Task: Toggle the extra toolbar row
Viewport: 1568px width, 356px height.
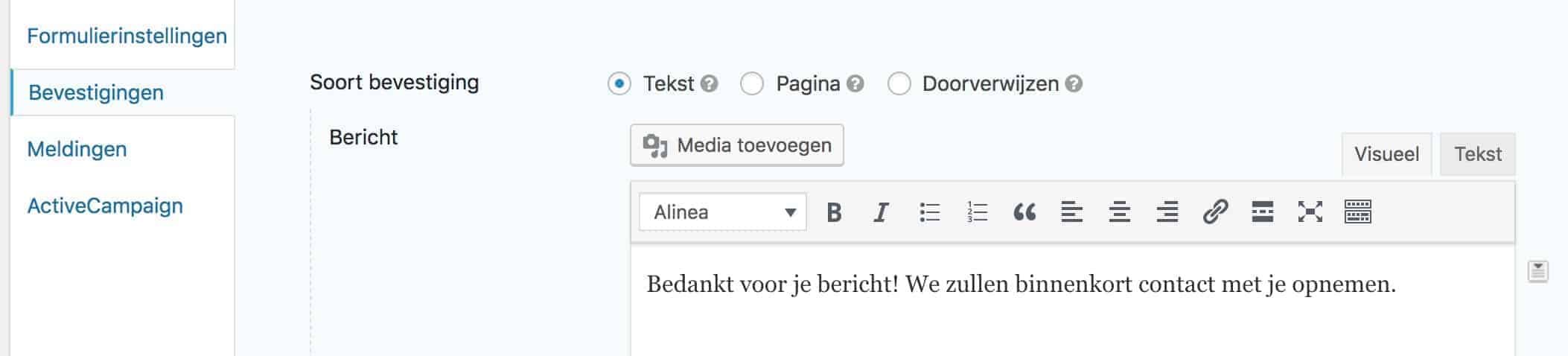Action: [x=1358, y=212]
